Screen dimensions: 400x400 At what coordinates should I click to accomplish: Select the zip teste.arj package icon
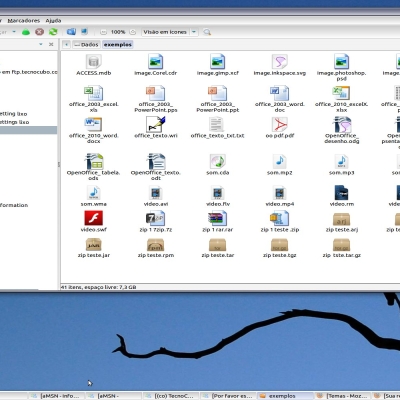[x=342, y=219]
